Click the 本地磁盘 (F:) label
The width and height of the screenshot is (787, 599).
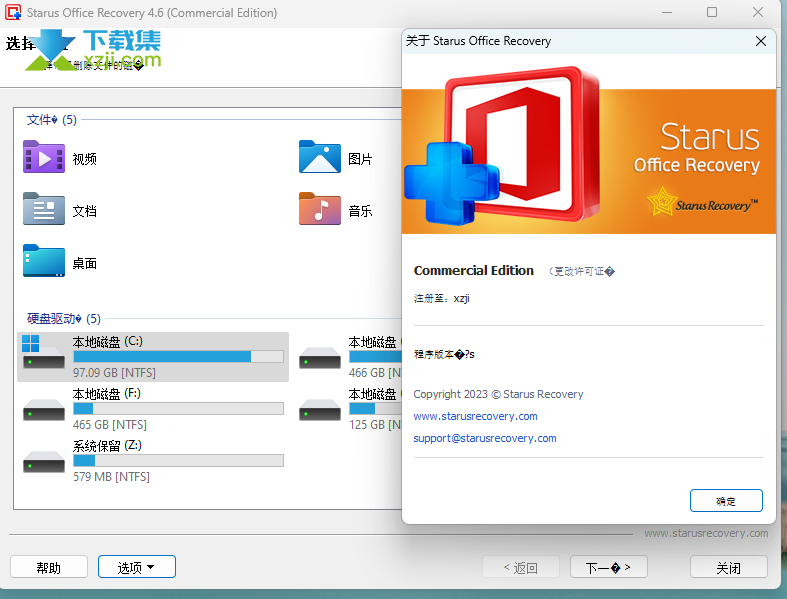pos(106,394)
